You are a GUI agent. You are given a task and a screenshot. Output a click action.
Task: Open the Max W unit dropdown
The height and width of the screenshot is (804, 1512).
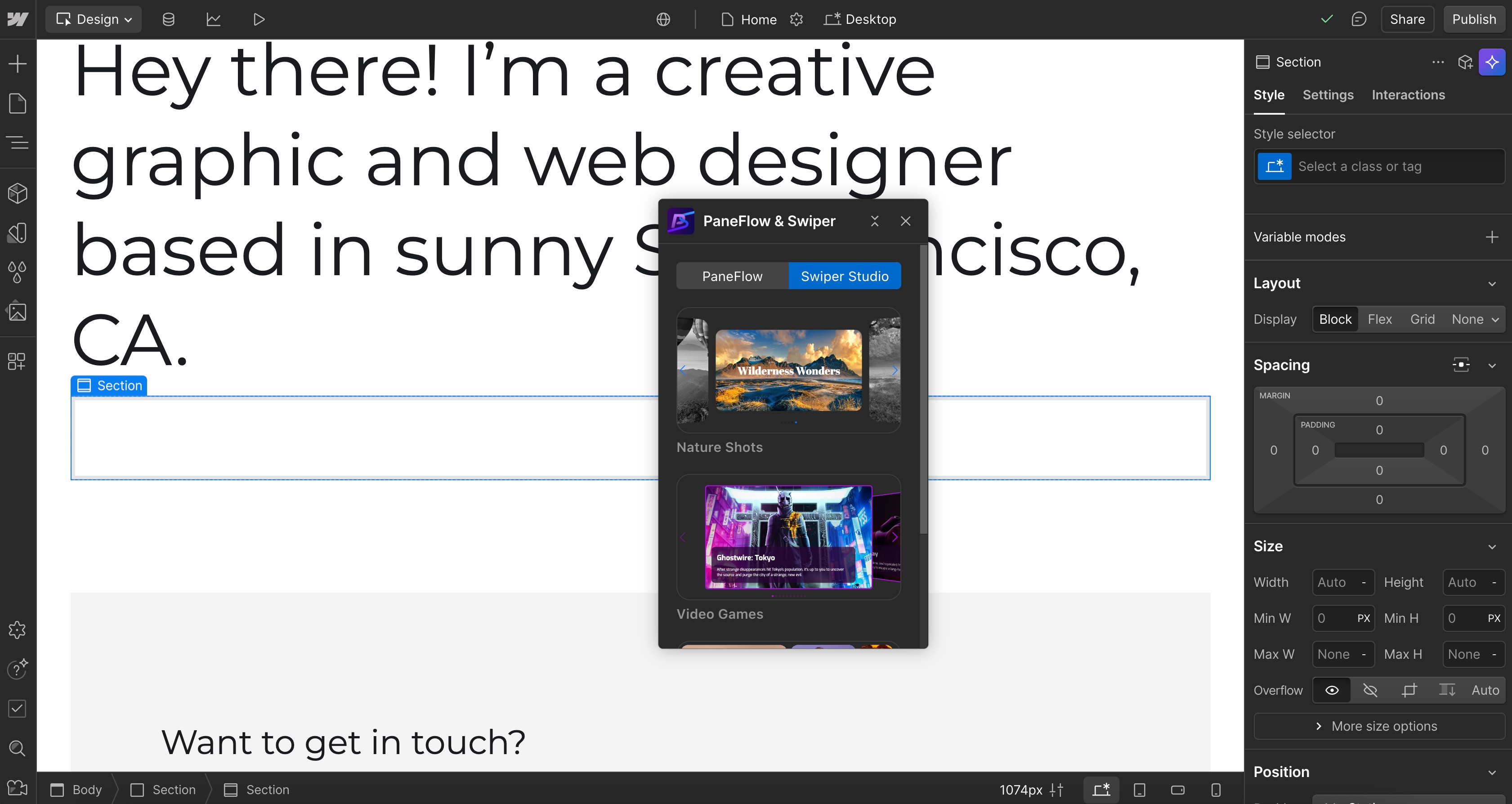click(x=1364, y=654)
